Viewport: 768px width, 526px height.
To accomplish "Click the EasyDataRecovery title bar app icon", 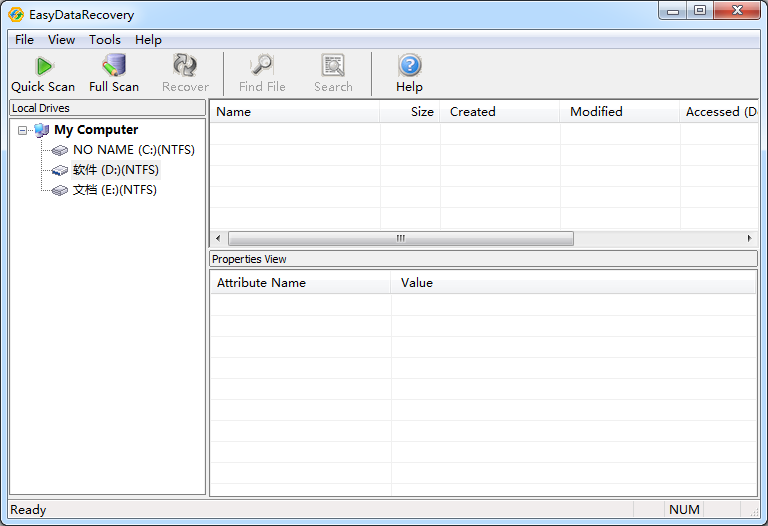I will (16, 15).
